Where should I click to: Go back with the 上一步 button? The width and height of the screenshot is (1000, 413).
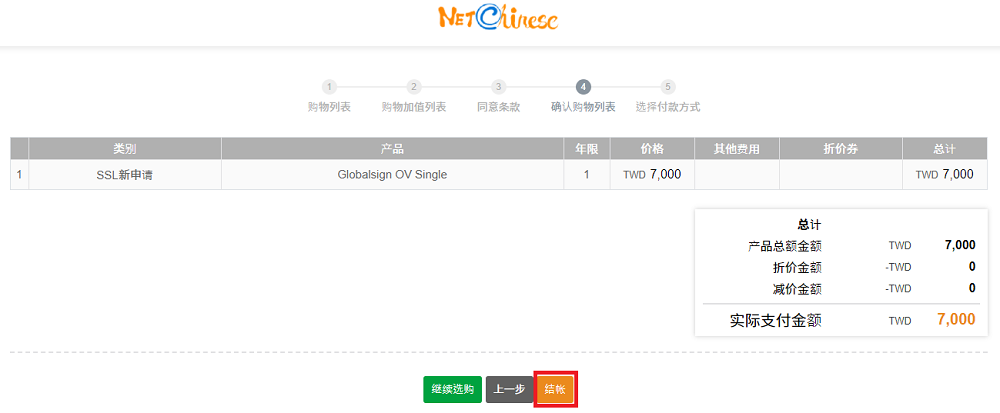tap(509, 389)
